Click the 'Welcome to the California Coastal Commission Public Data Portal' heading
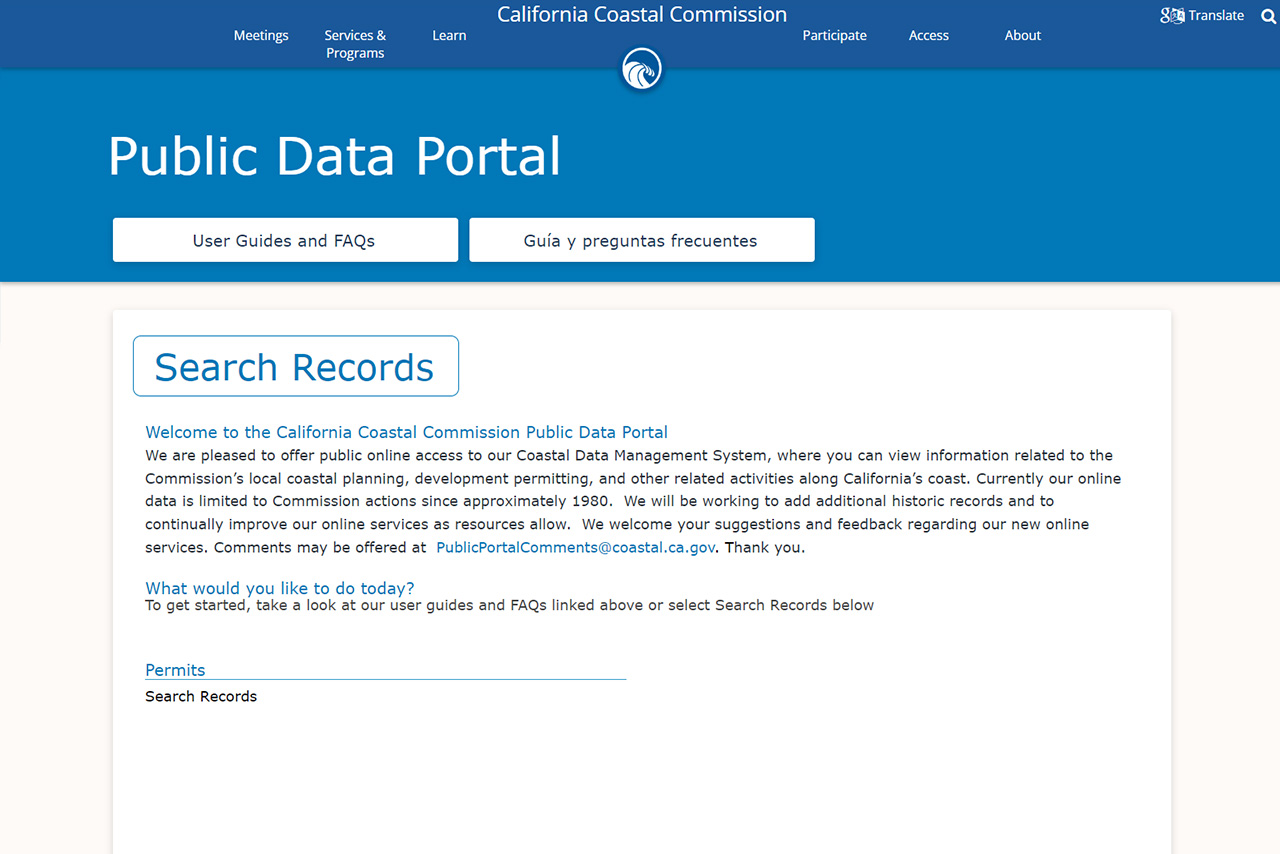Image resolution: width=1280 pixels, height=854 pixels. [x=407, y=432]
